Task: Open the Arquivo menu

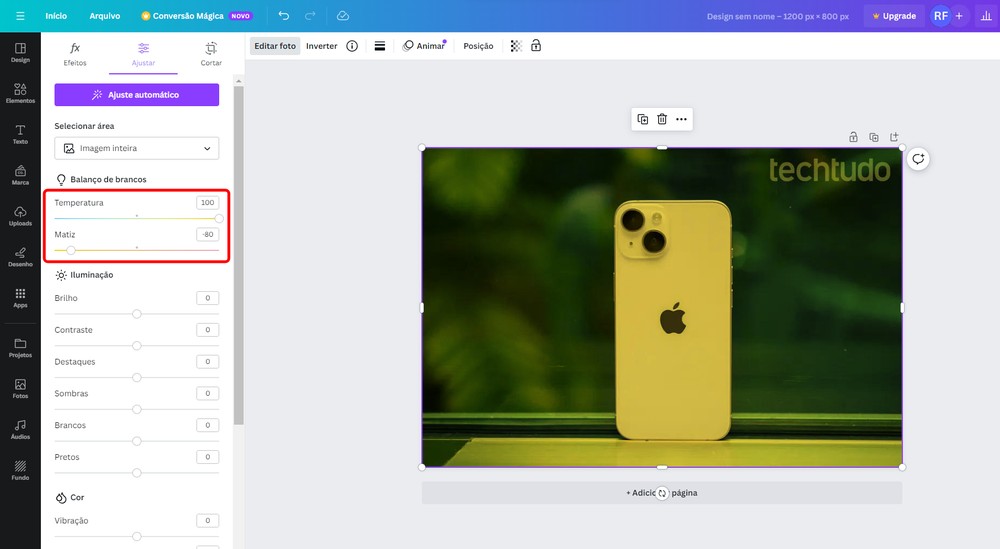Action: (x=104, y=16)
